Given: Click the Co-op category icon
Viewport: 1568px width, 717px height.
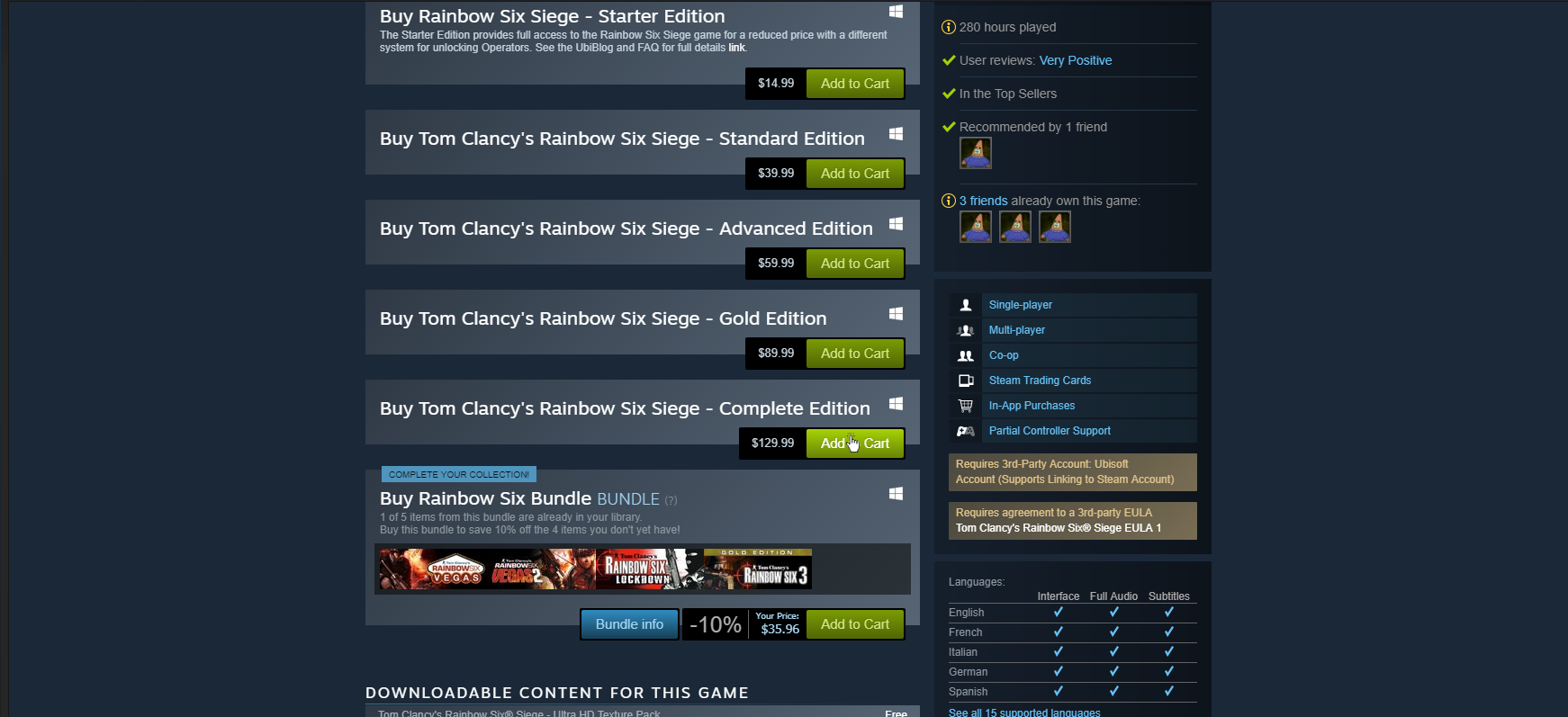Looking at the screenshot, I should coord(966,355).
